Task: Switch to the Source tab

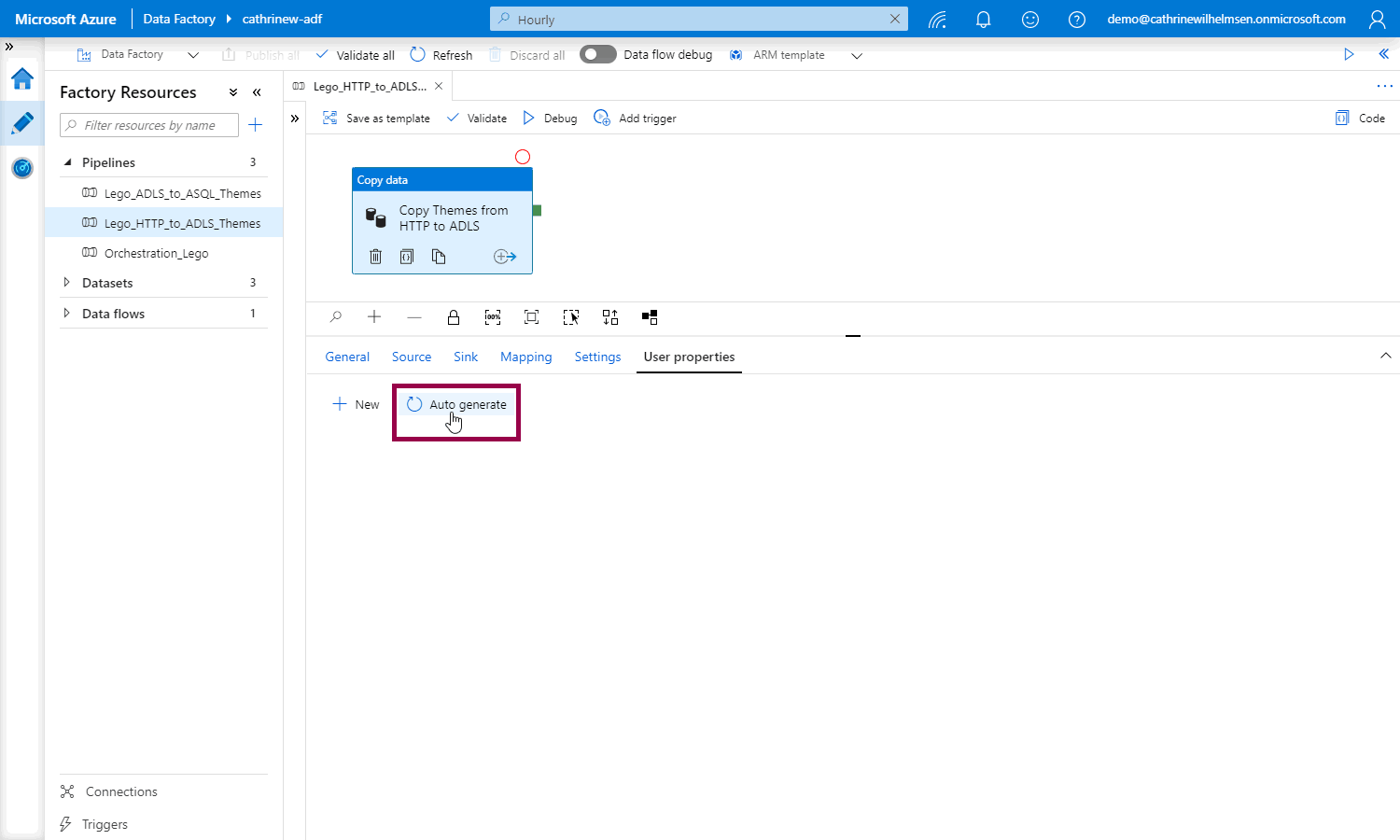Action: click(x=412, y=357)
